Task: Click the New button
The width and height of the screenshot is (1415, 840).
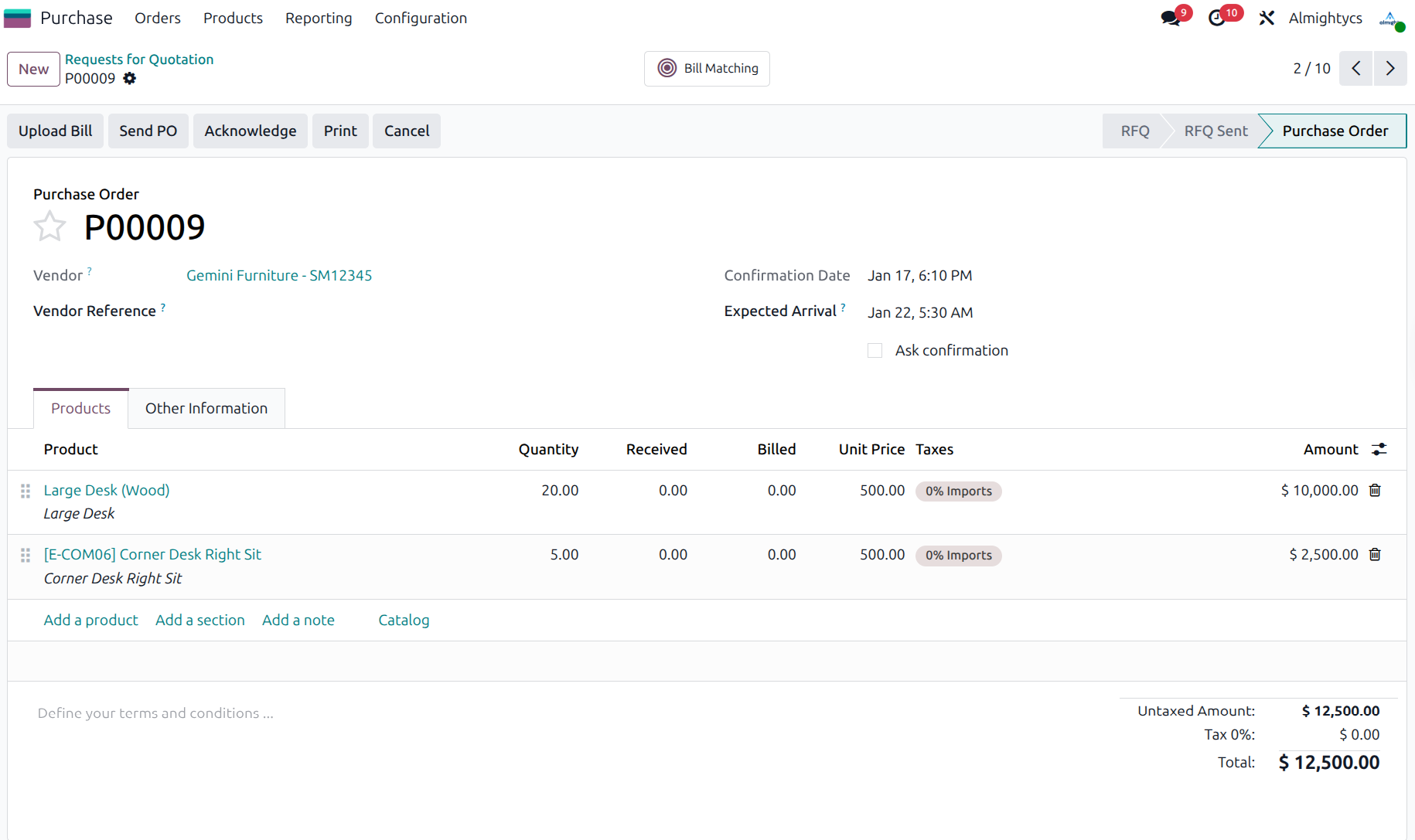Action: tap(33, 69)
